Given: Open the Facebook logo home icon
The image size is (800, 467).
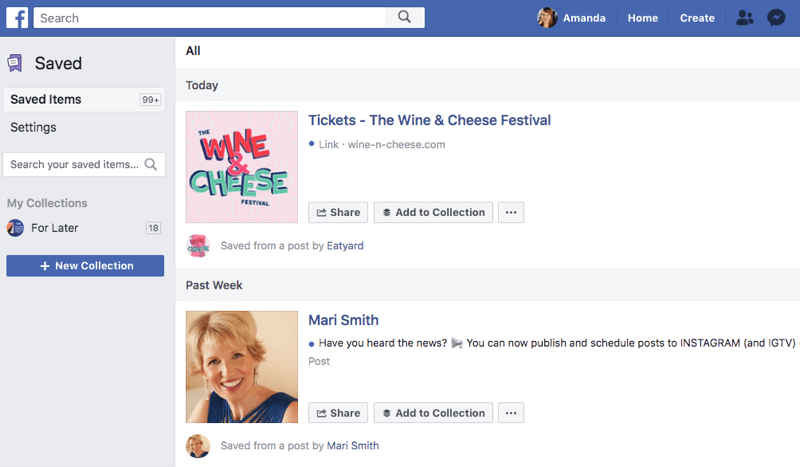Looking at the screenshot, I should tap(17, 18).
